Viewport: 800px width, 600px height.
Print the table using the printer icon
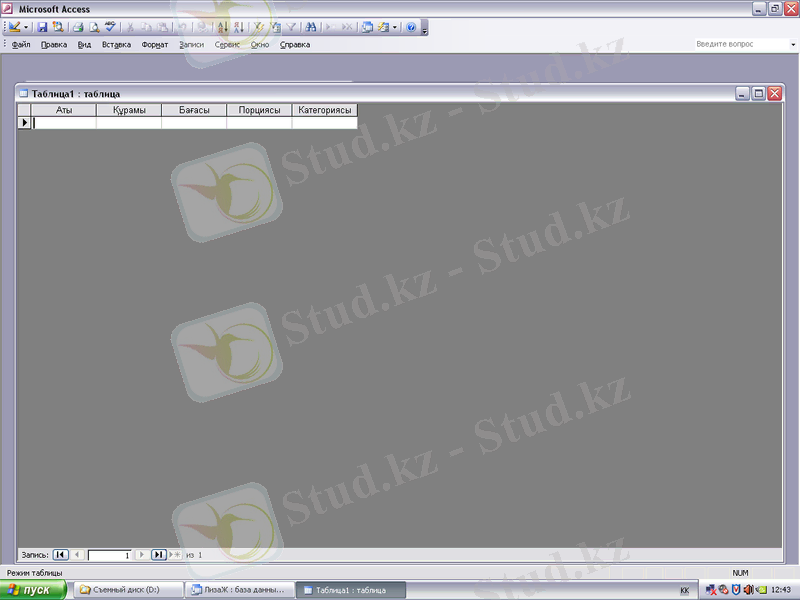tap(78, 27)
